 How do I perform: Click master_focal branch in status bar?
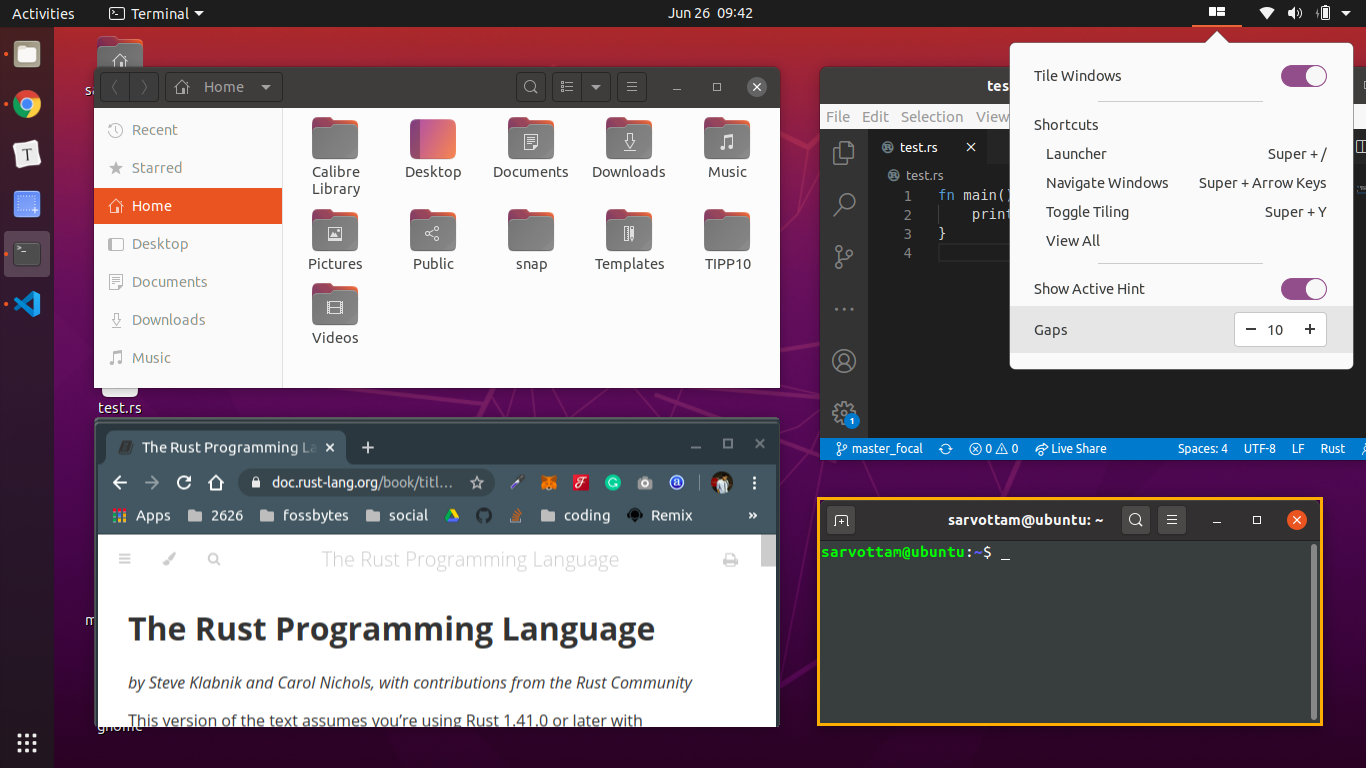tap(879, 449)
